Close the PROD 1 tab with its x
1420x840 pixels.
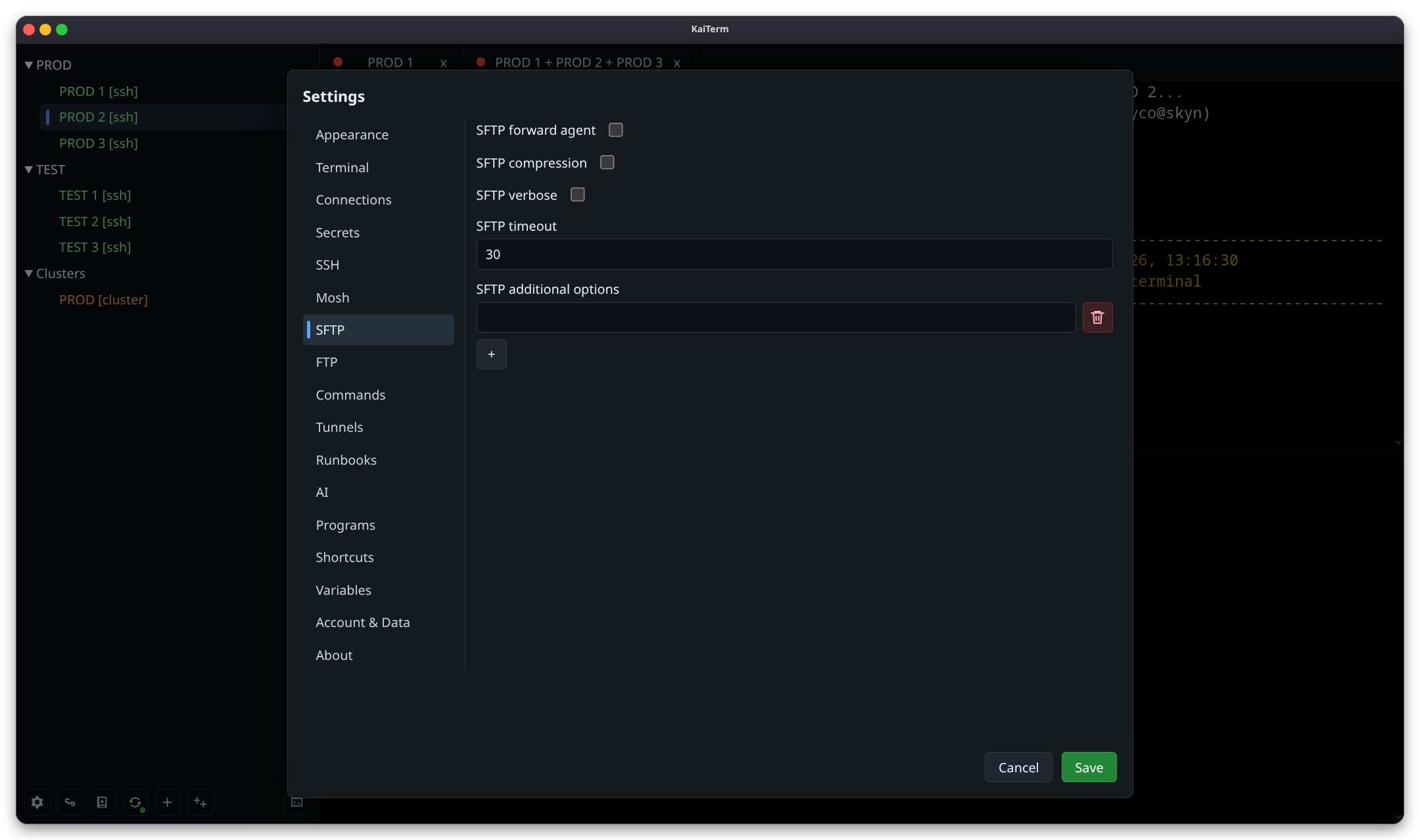pyautogui.click(x=443, y=63)
